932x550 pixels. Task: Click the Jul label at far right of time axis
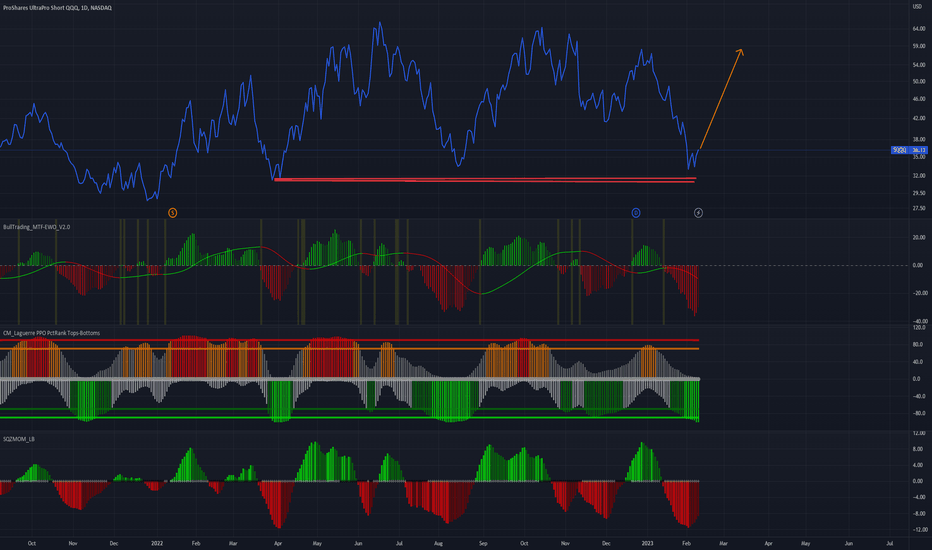coord(890,543)
